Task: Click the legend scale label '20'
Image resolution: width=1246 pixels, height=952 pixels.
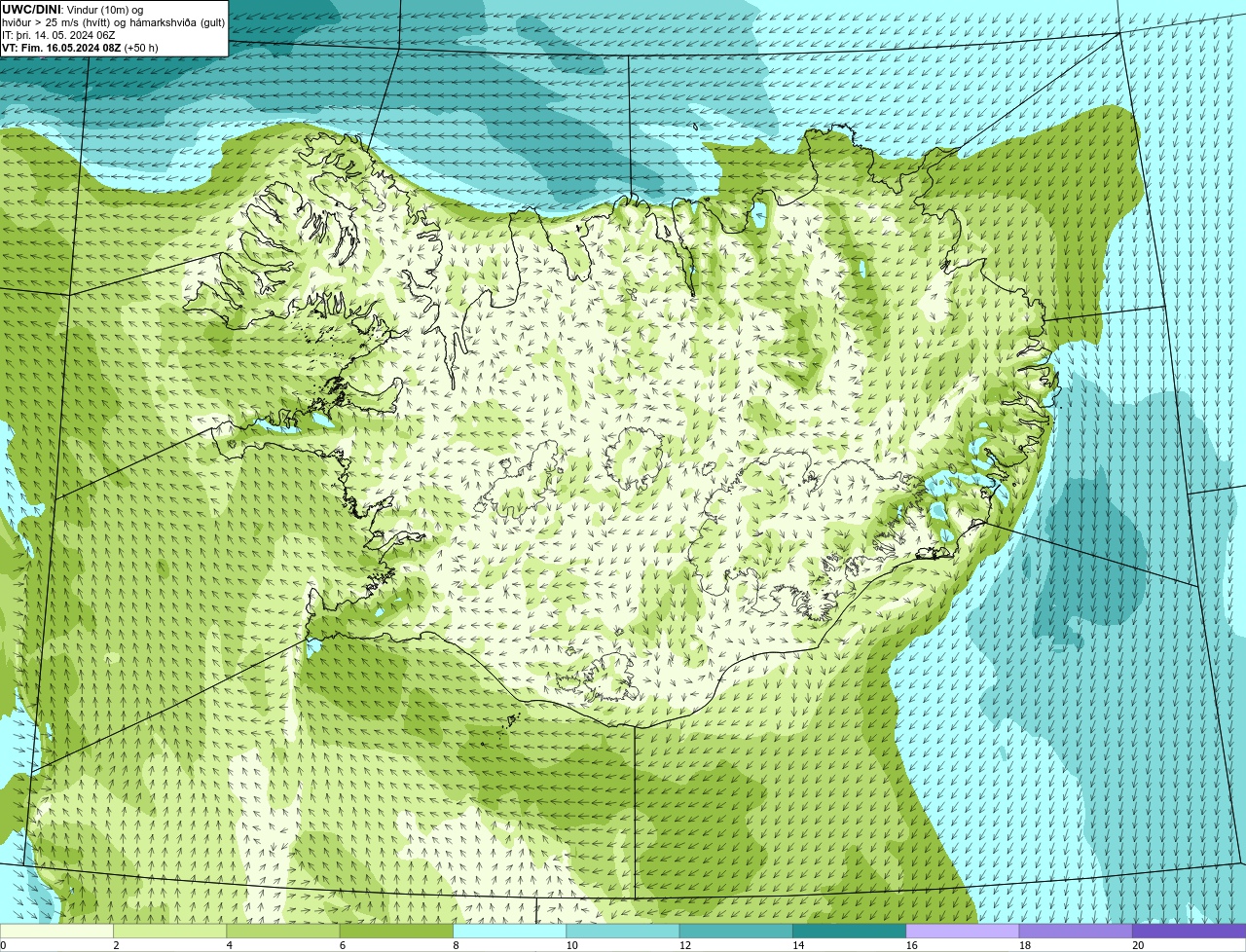Action: coord(1138,945)
